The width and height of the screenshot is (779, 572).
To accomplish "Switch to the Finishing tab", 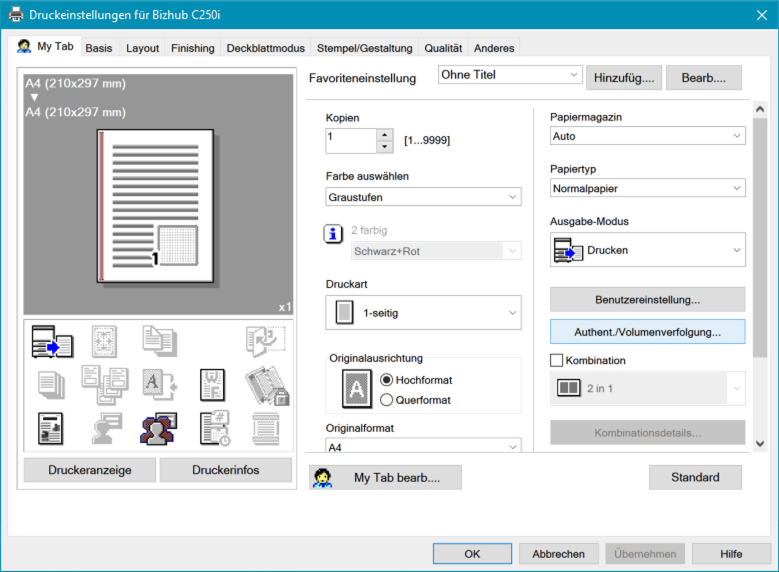I will click(192, 48).
